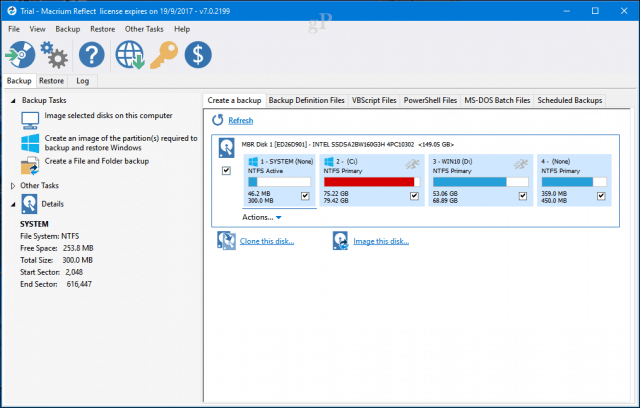Switch to the Log tab
640x408 pixels.
82,81
